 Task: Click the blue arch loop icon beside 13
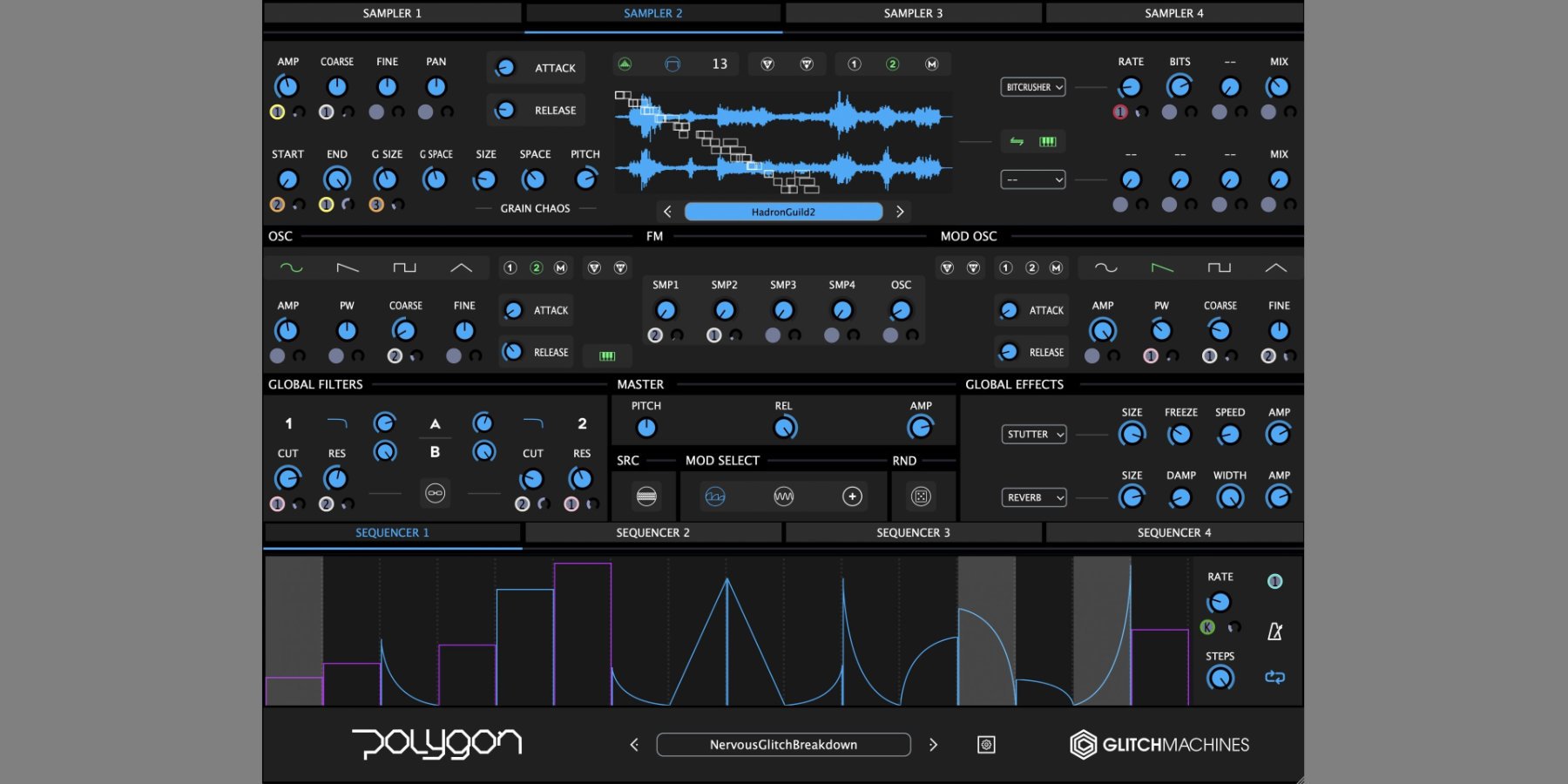pos(672,64)
